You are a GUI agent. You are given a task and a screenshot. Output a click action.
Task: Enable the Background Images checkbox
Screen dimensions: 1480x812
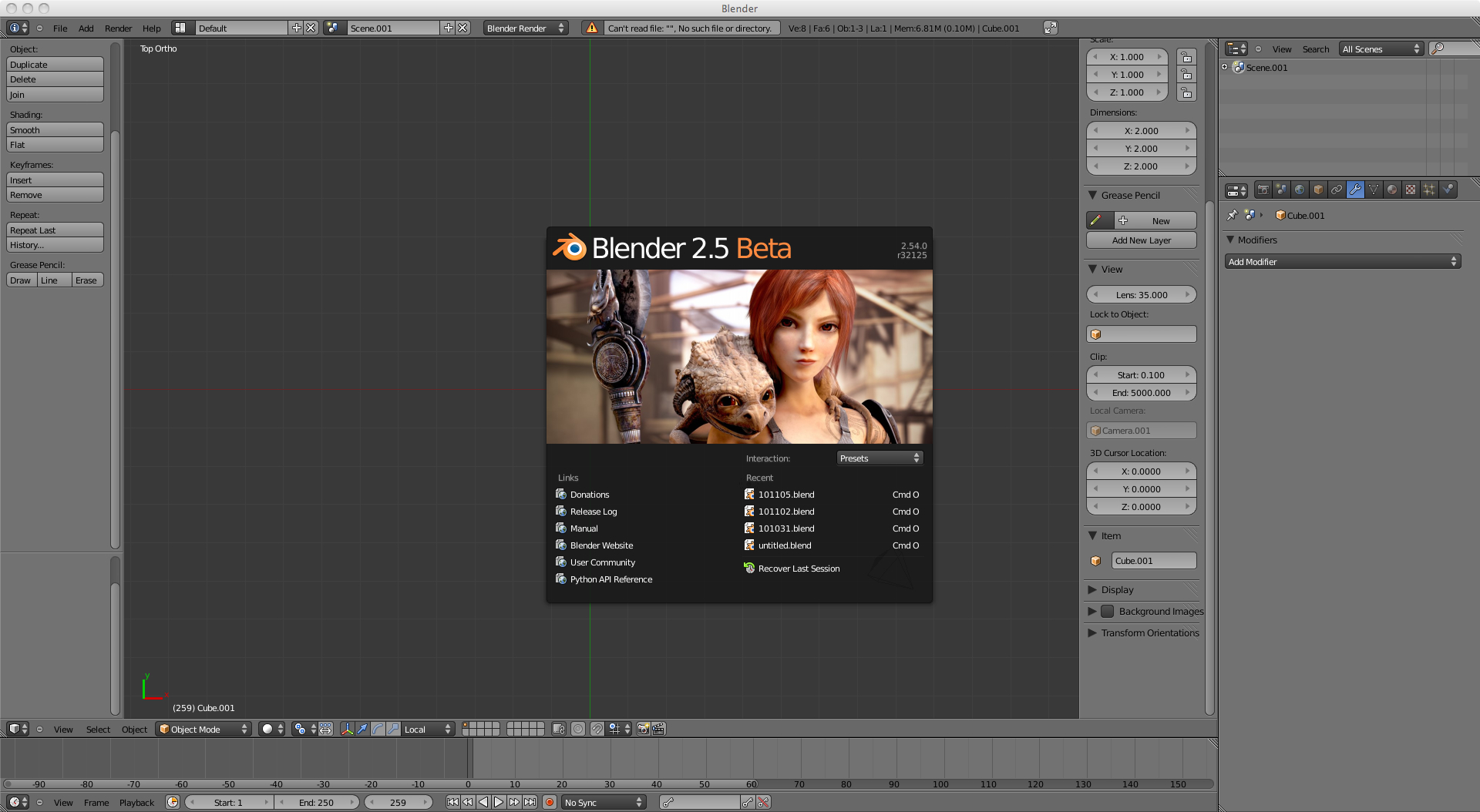(x=1108, y=611)
